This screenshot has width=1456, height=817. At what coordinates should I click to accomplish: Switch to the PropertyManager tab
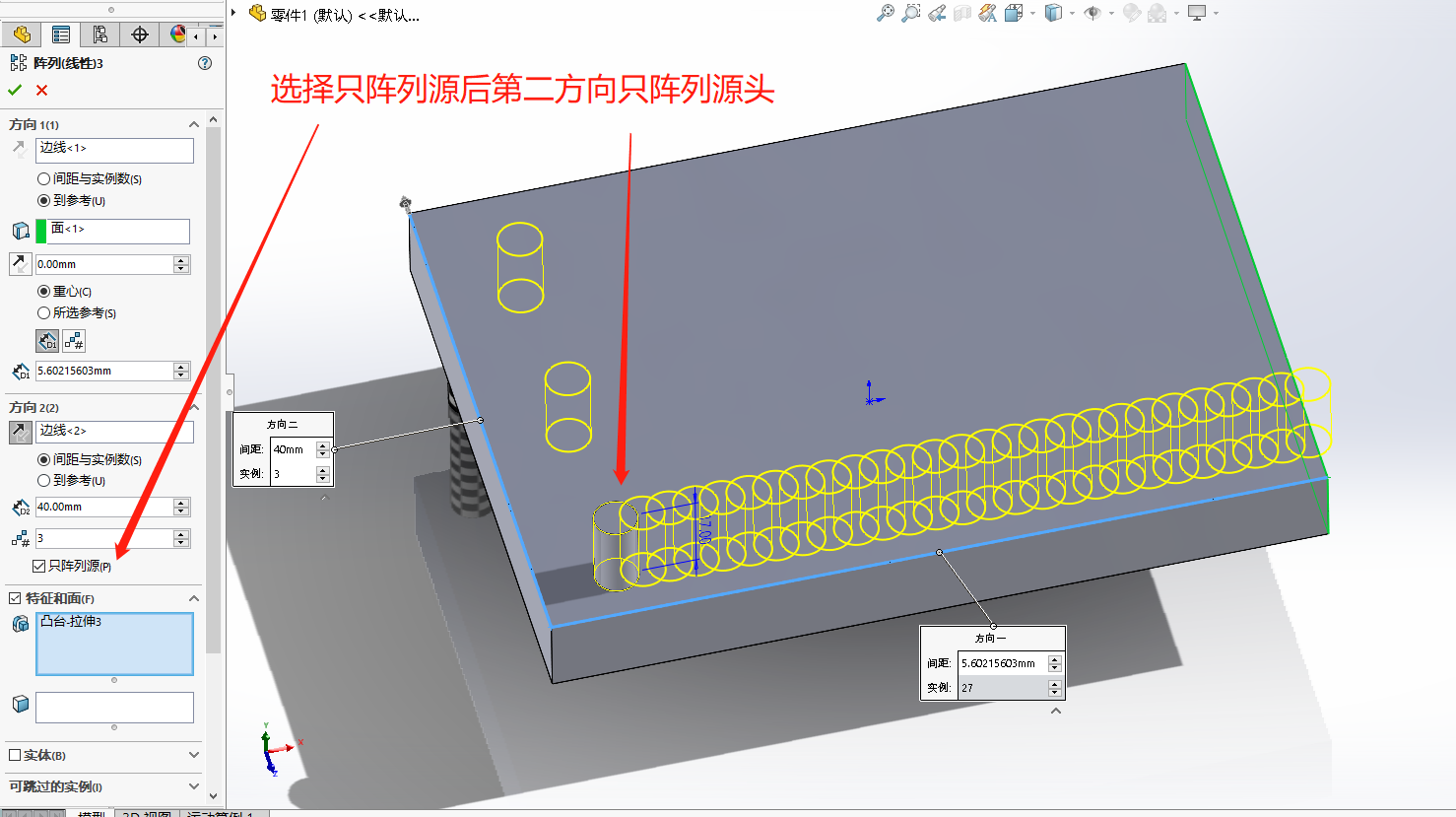[61, 34]
